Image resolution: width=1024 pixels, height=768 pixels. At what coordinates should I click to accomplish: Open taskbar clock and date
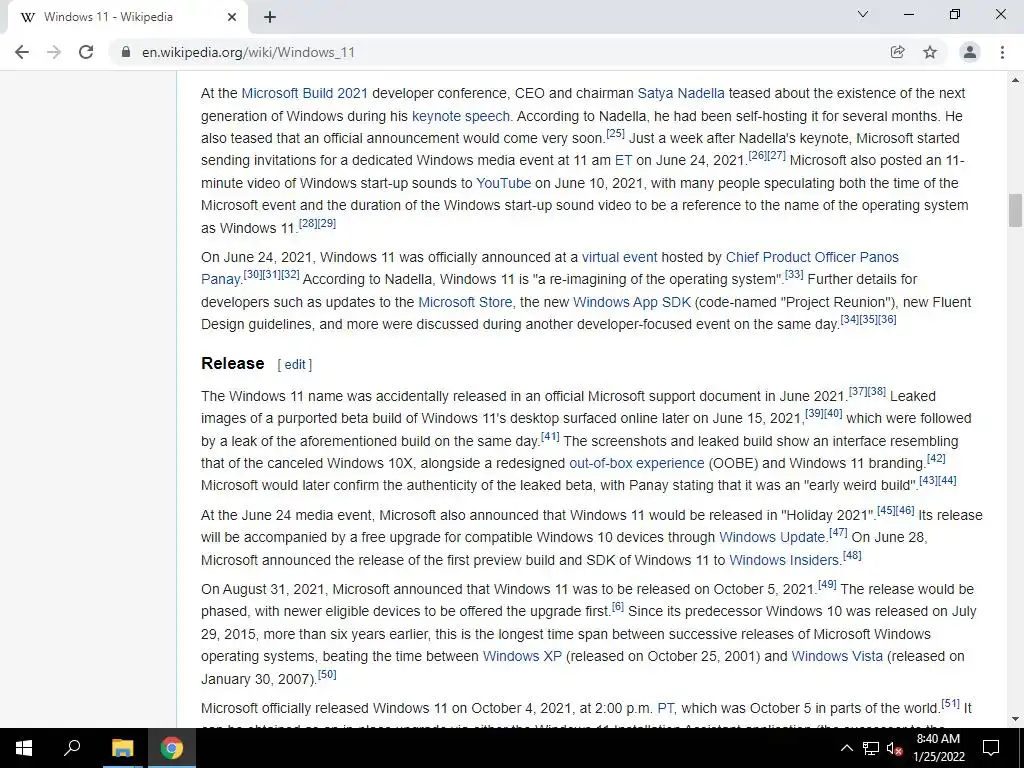[938, 748]
